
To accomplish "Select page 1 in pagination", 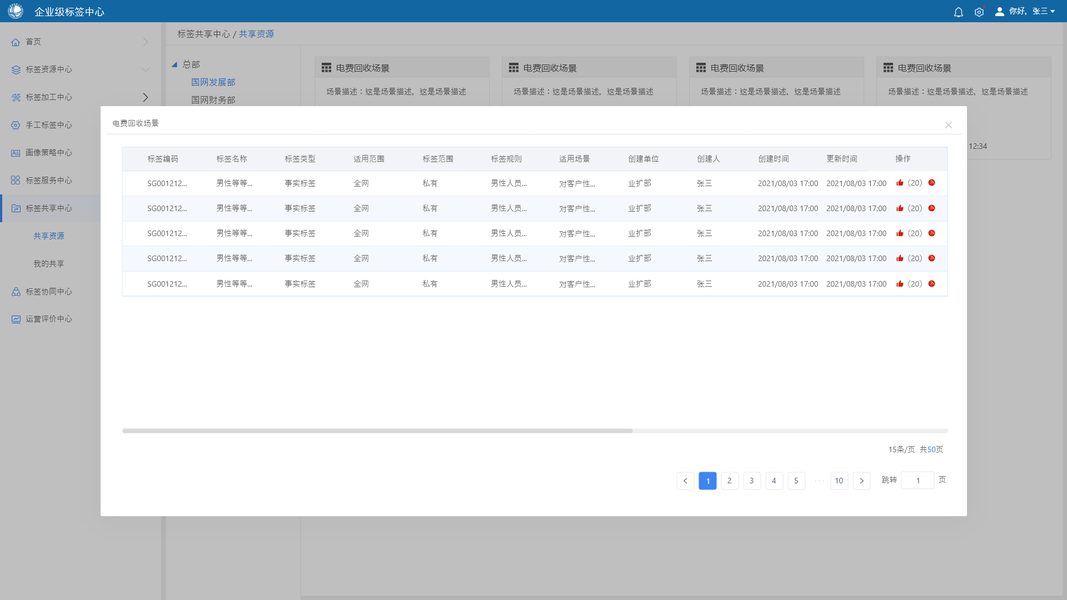I will click(x=708, y=481).
